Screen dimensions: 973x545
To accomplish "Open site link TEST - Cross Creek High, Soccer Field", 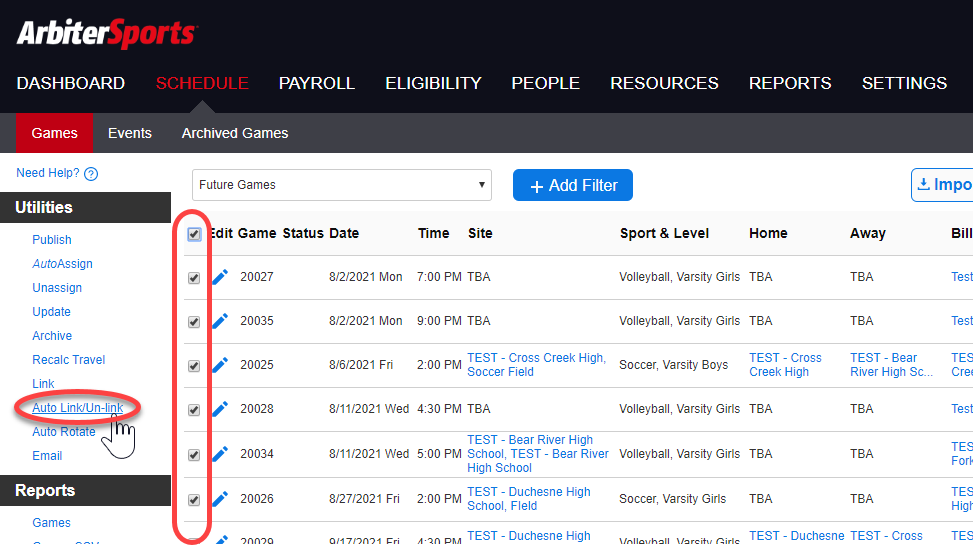I will pos(536,365).
